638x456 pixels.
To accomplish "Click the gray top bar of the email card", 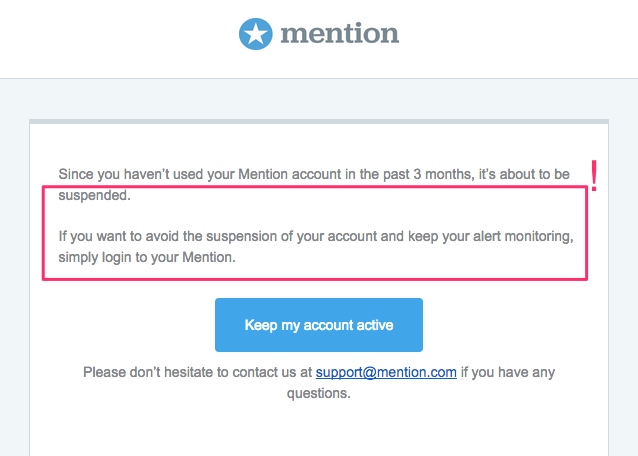I will point(319,121).
